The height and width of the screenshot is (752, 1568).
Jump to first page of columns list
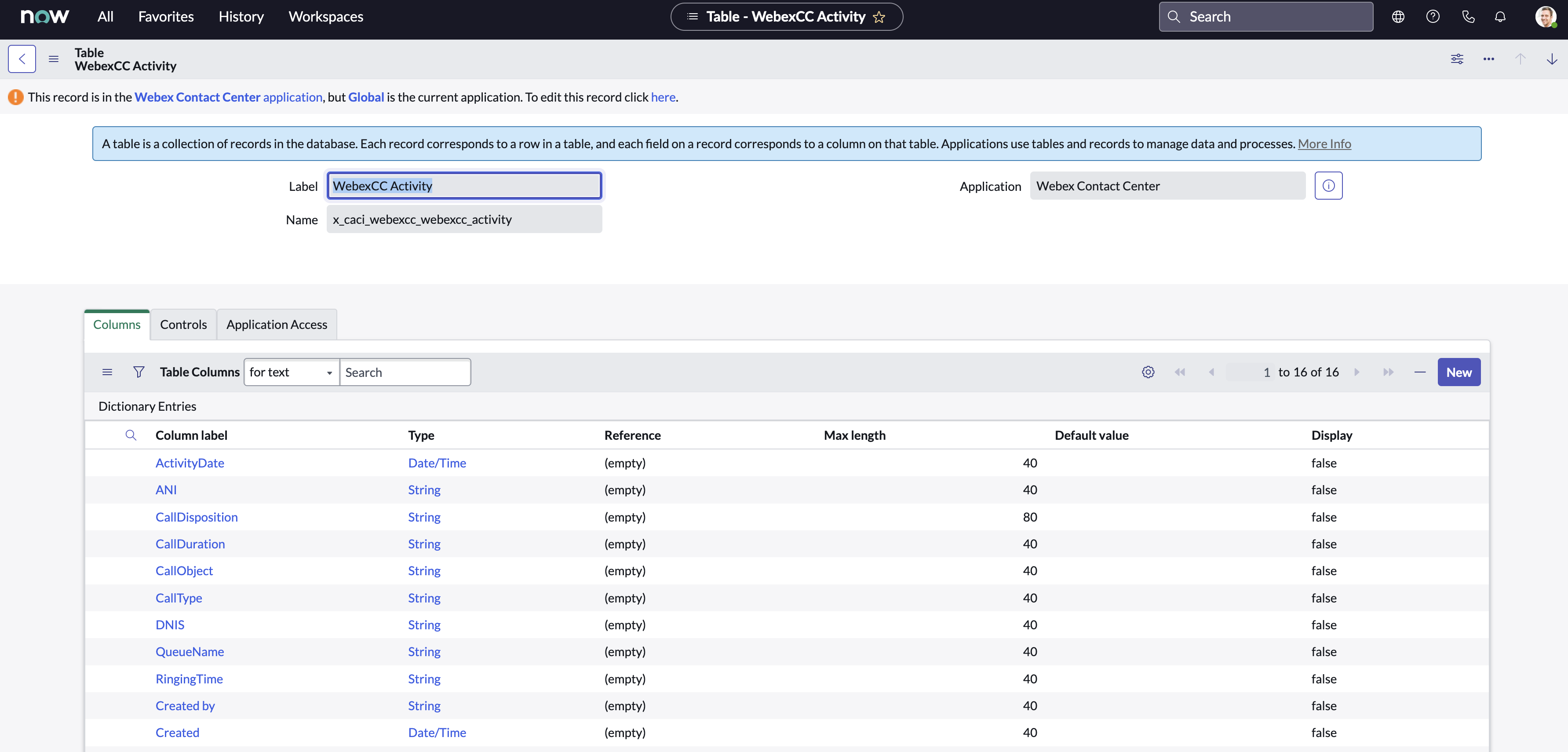coord(1180,372)
